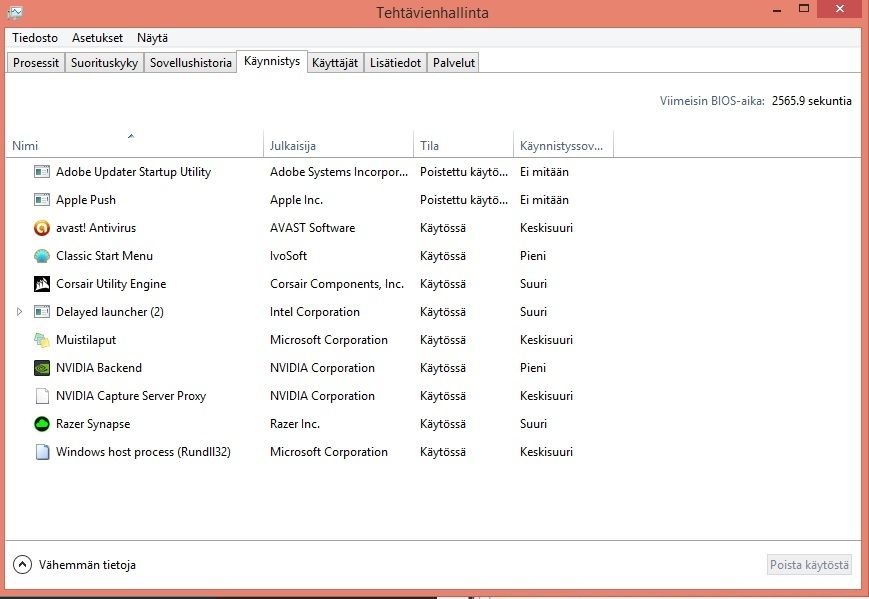Click the Windows host process file icon
This screenshot has height=599, width=869.
coord(42,452)
